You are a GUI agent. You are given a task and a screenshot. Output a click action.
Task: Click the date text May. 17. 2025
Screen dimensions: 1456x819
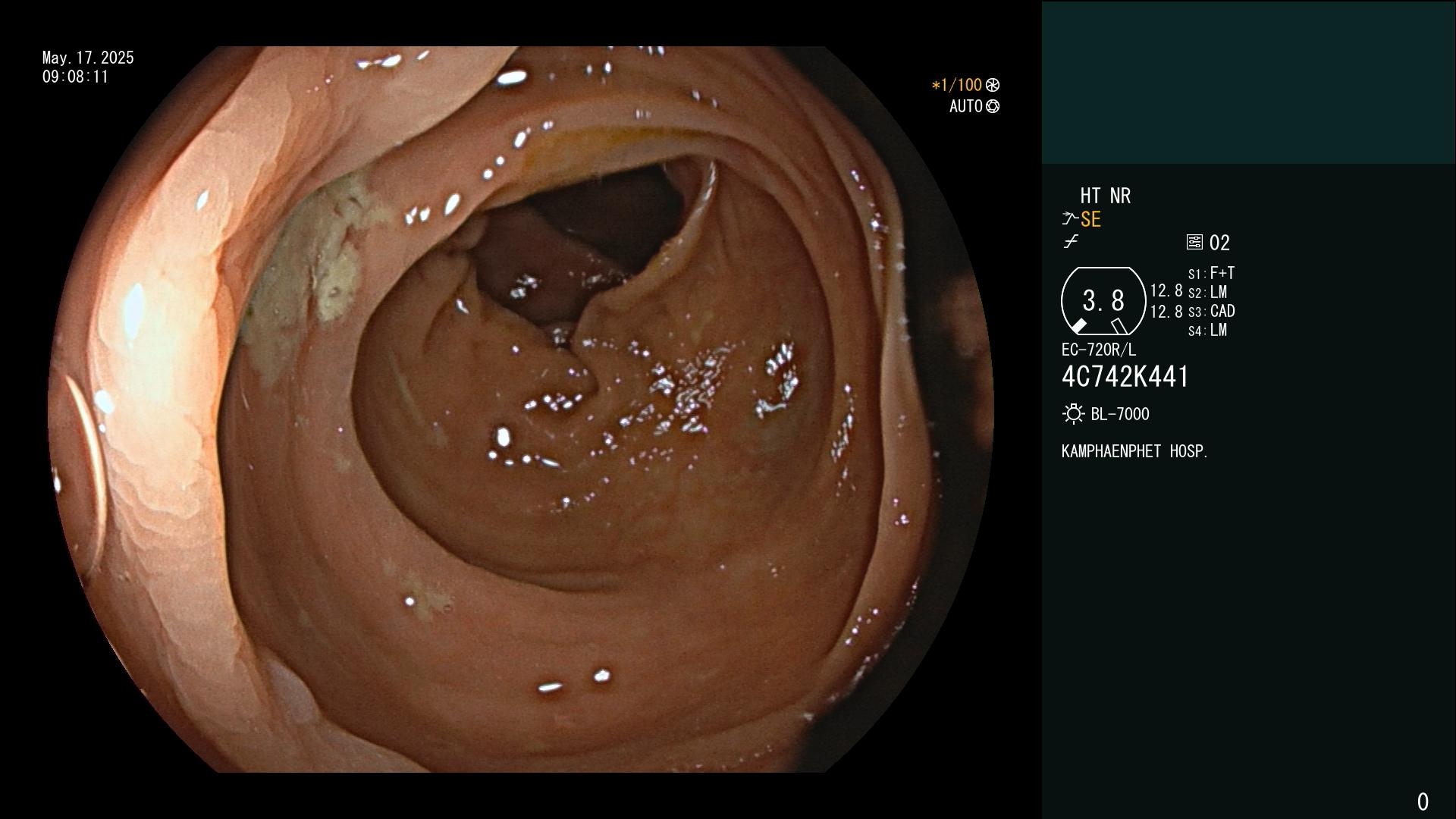pos(88,58)
